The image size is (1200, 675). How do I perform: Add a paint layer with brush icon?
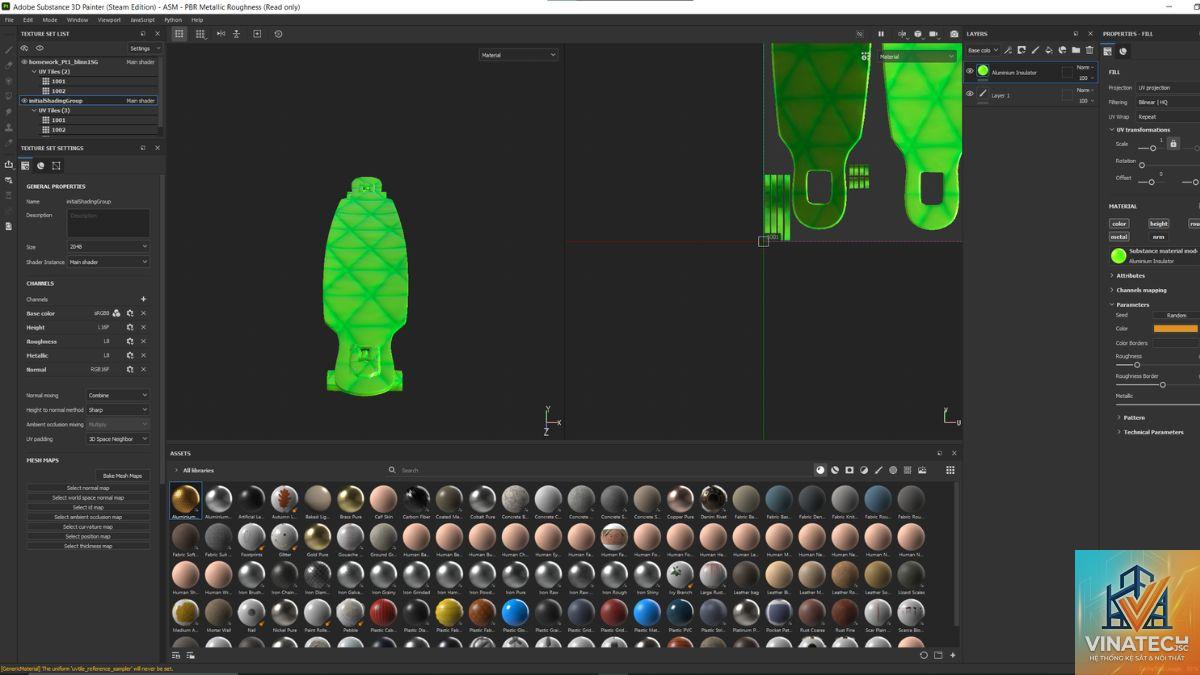pos(1035,50)
